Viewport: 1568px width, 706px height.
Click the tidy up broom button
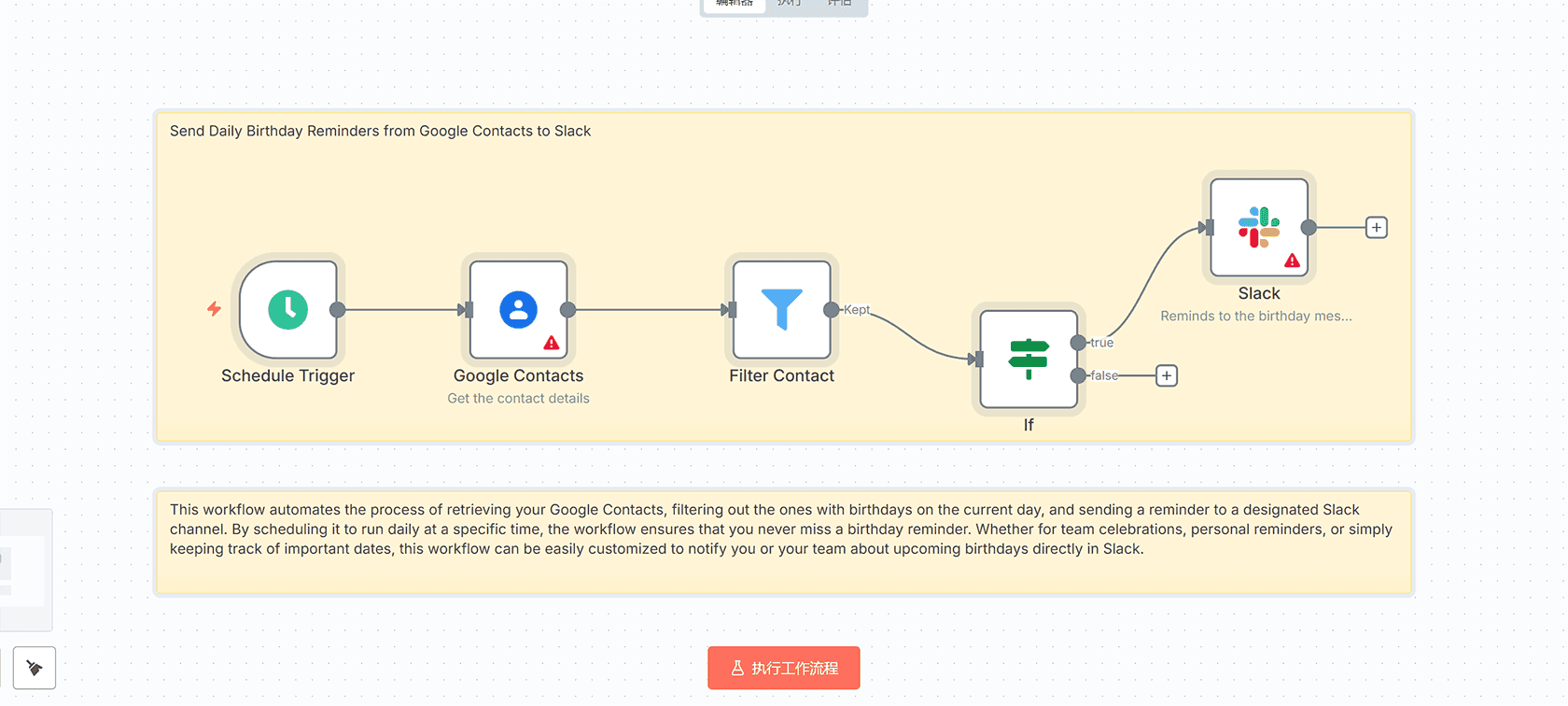pyautogui.click(x=35, y=668)
